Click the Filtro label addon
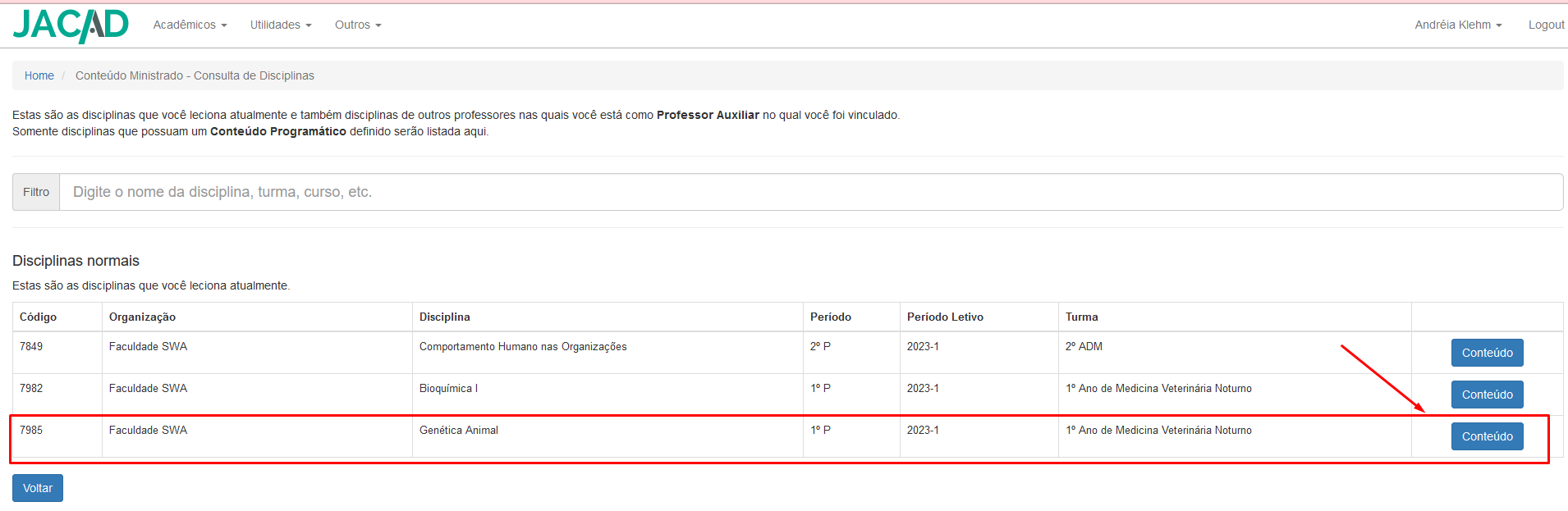The width and height of the screenshot is (1568, 511). 36,192
